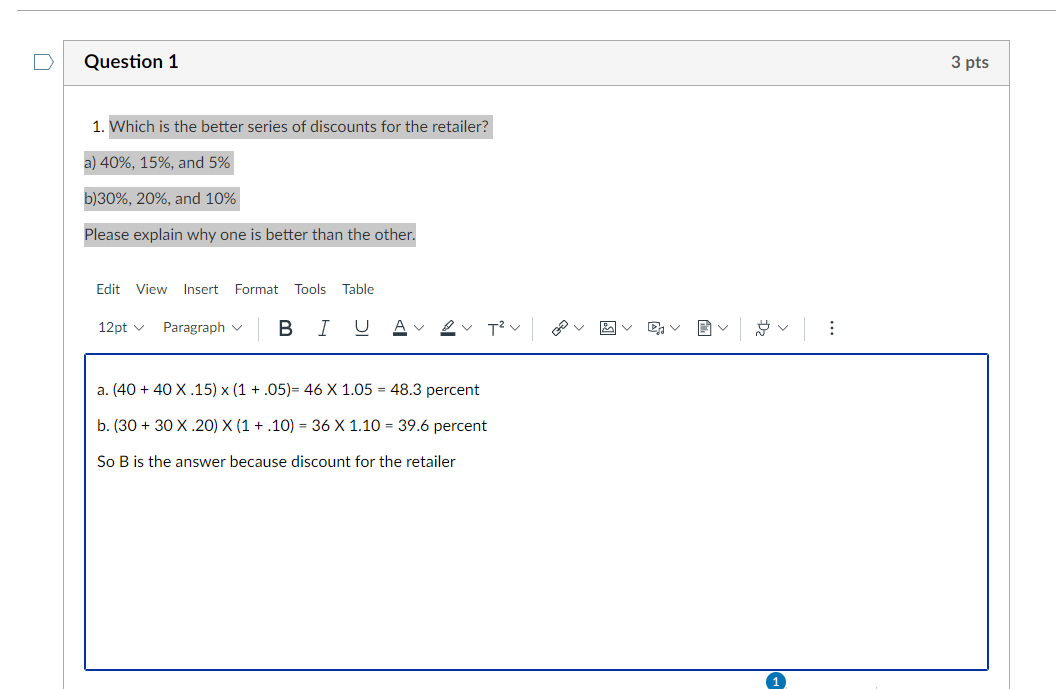Expand the image options arrow

point(627,328)
